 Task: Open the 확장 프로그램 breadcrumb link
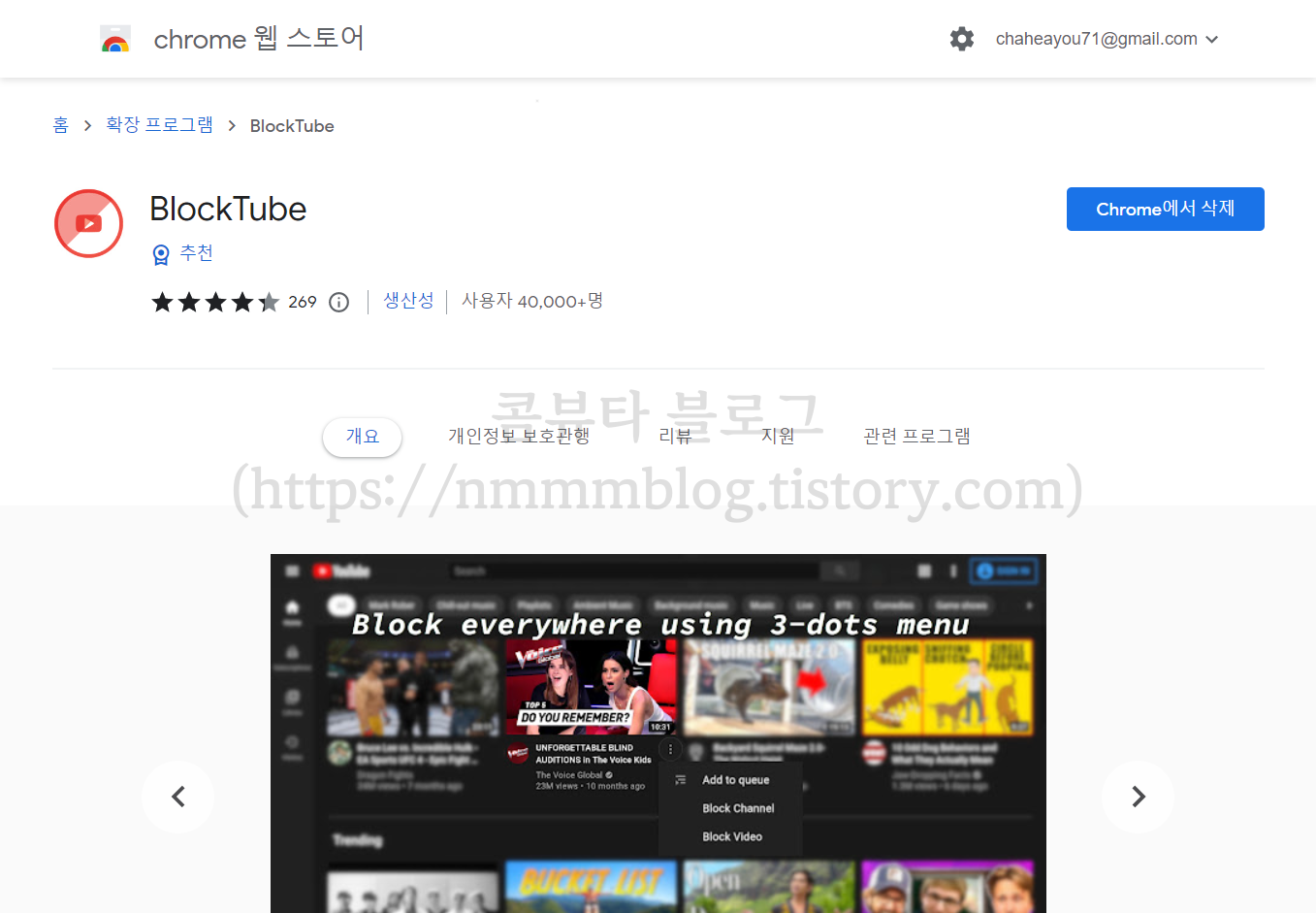pyautogui.click(x=159, y=125)
